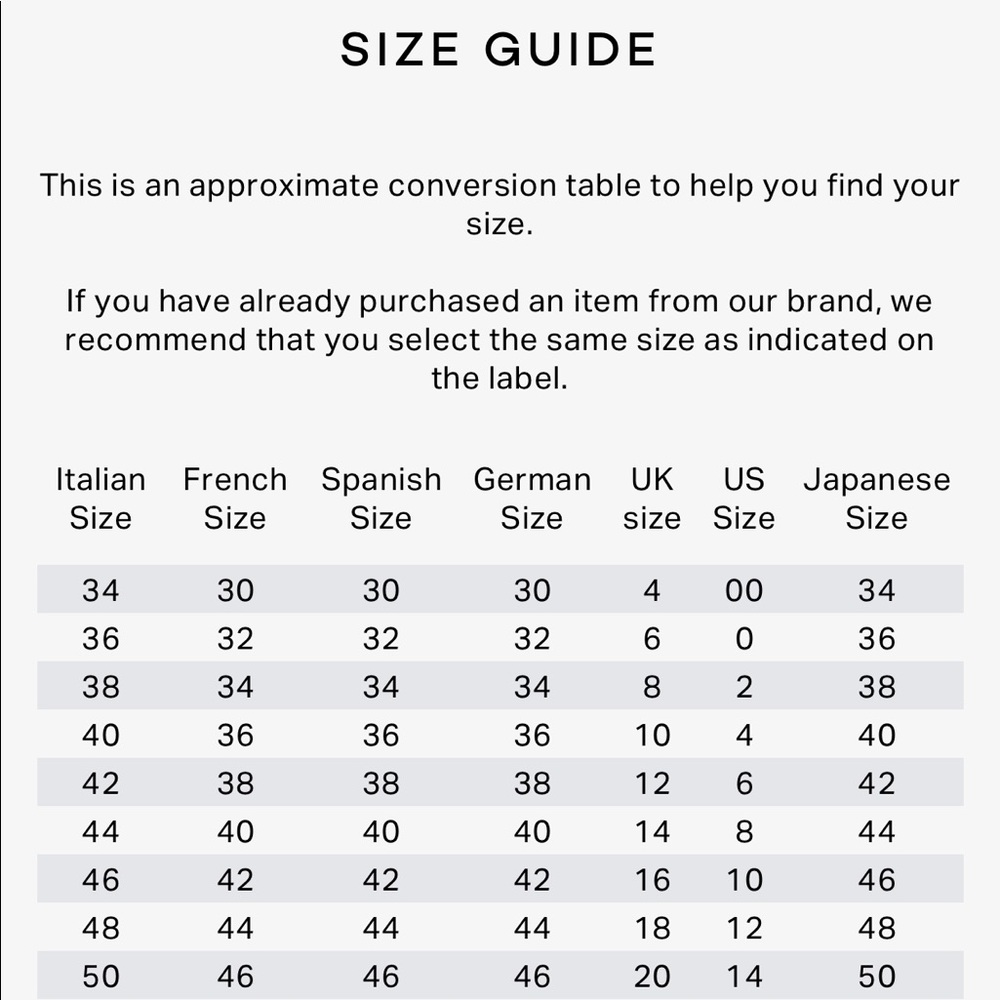Select the US Size column header
This screenshot has height=1000, width=1000.
(x=744, y=498)
